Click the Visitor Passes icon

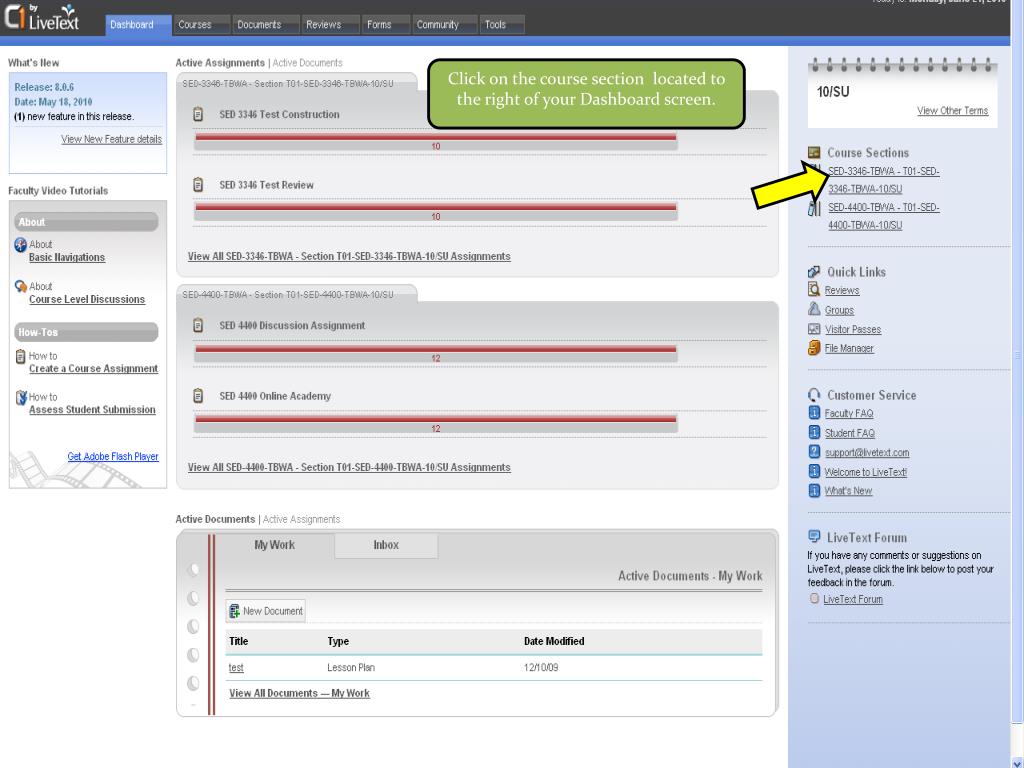click(x=814, y=328)
